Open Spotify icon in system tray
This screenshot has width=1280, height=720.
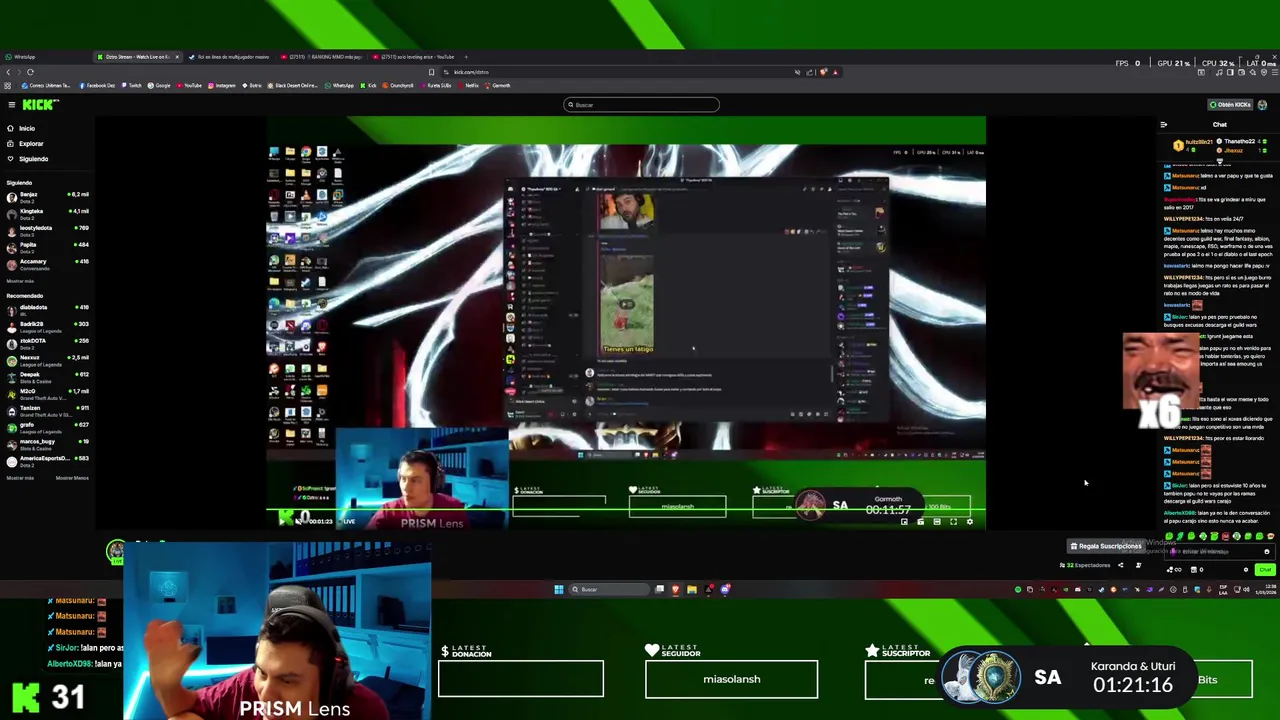[1018, 589]
